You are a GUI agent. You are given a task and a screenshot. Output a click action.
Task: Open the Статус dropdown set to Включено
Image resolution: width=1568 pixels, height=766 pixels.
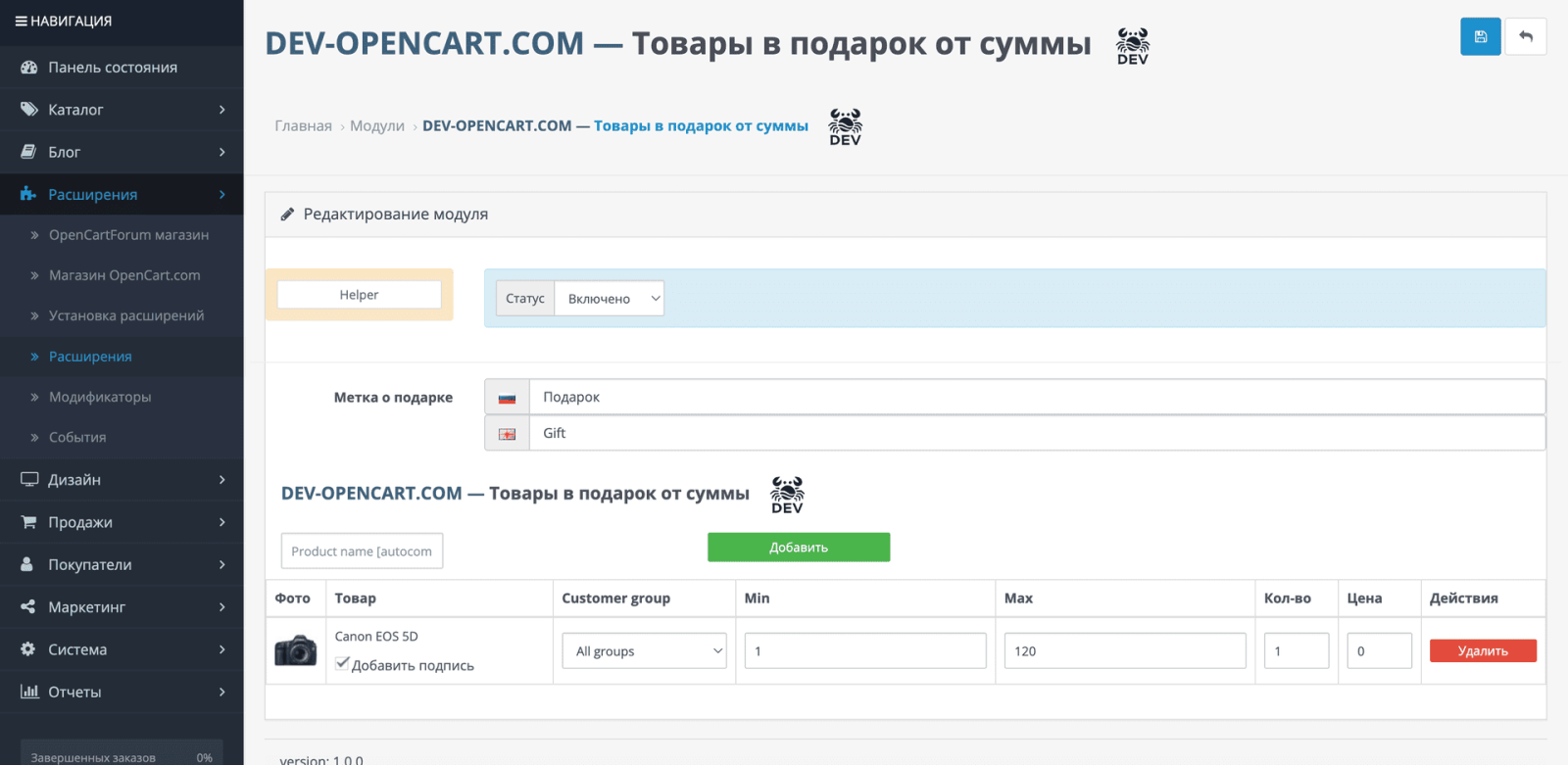pyautogui.click(x=609, y=299)
